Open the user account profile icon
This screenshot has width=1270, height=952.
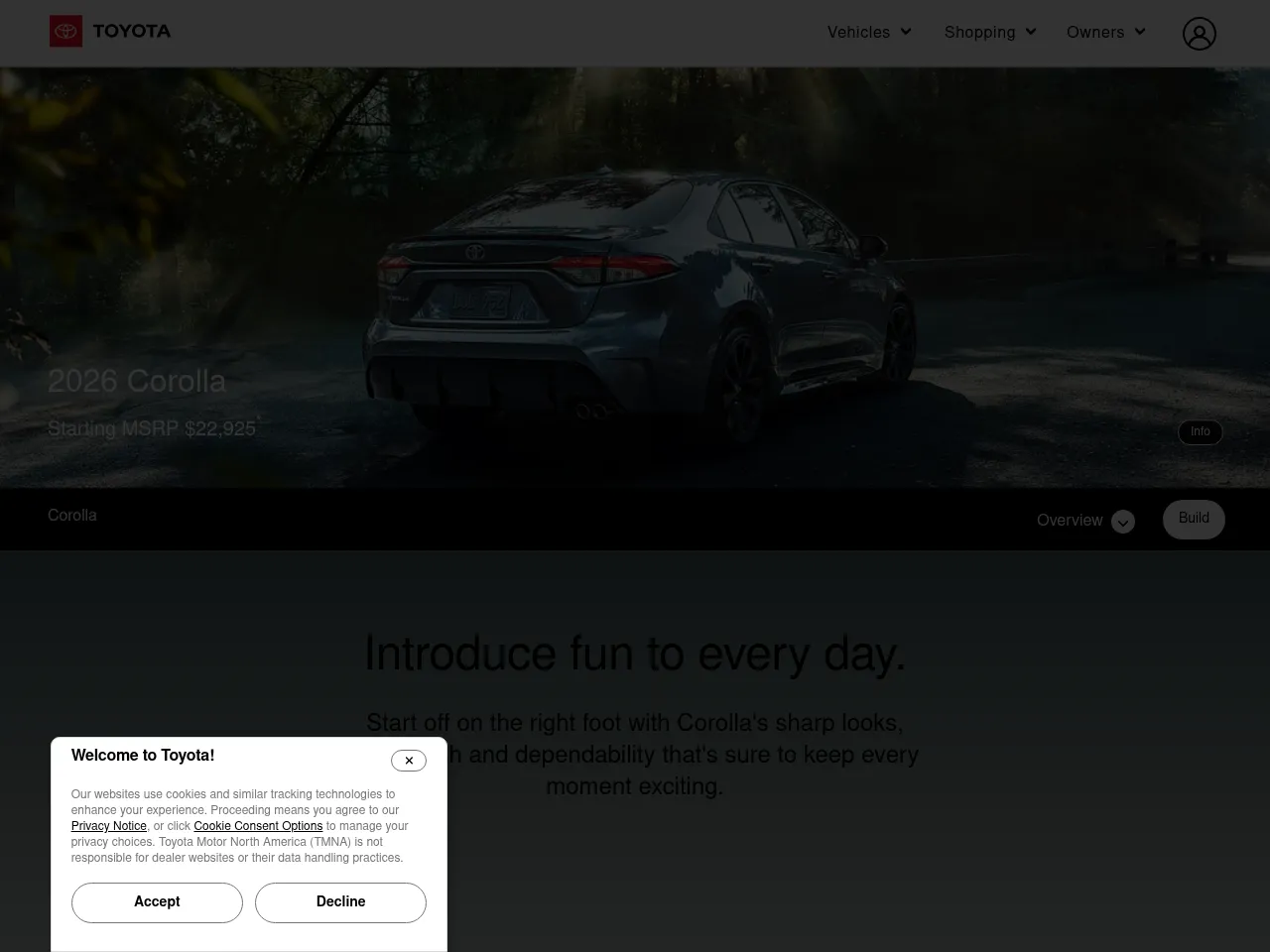[x=1199, y=34]
